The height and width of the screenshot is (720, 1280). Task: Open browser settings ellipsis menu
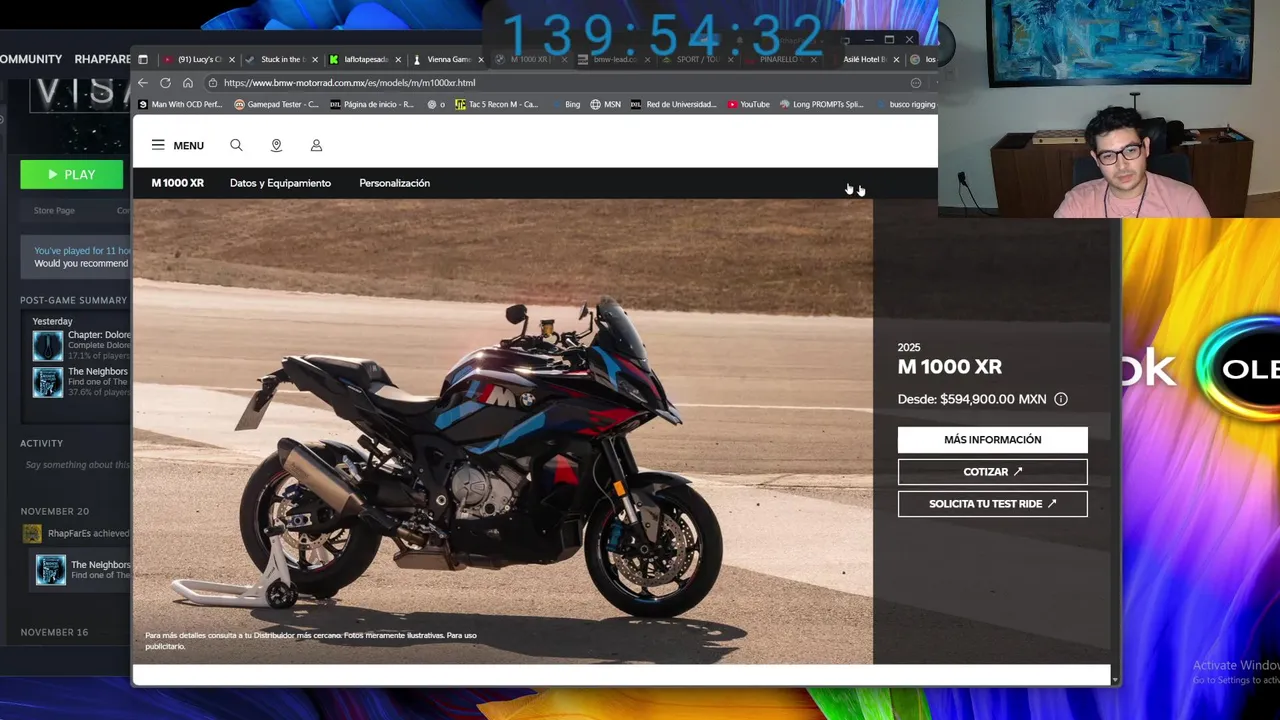click(x=915, y=83)
